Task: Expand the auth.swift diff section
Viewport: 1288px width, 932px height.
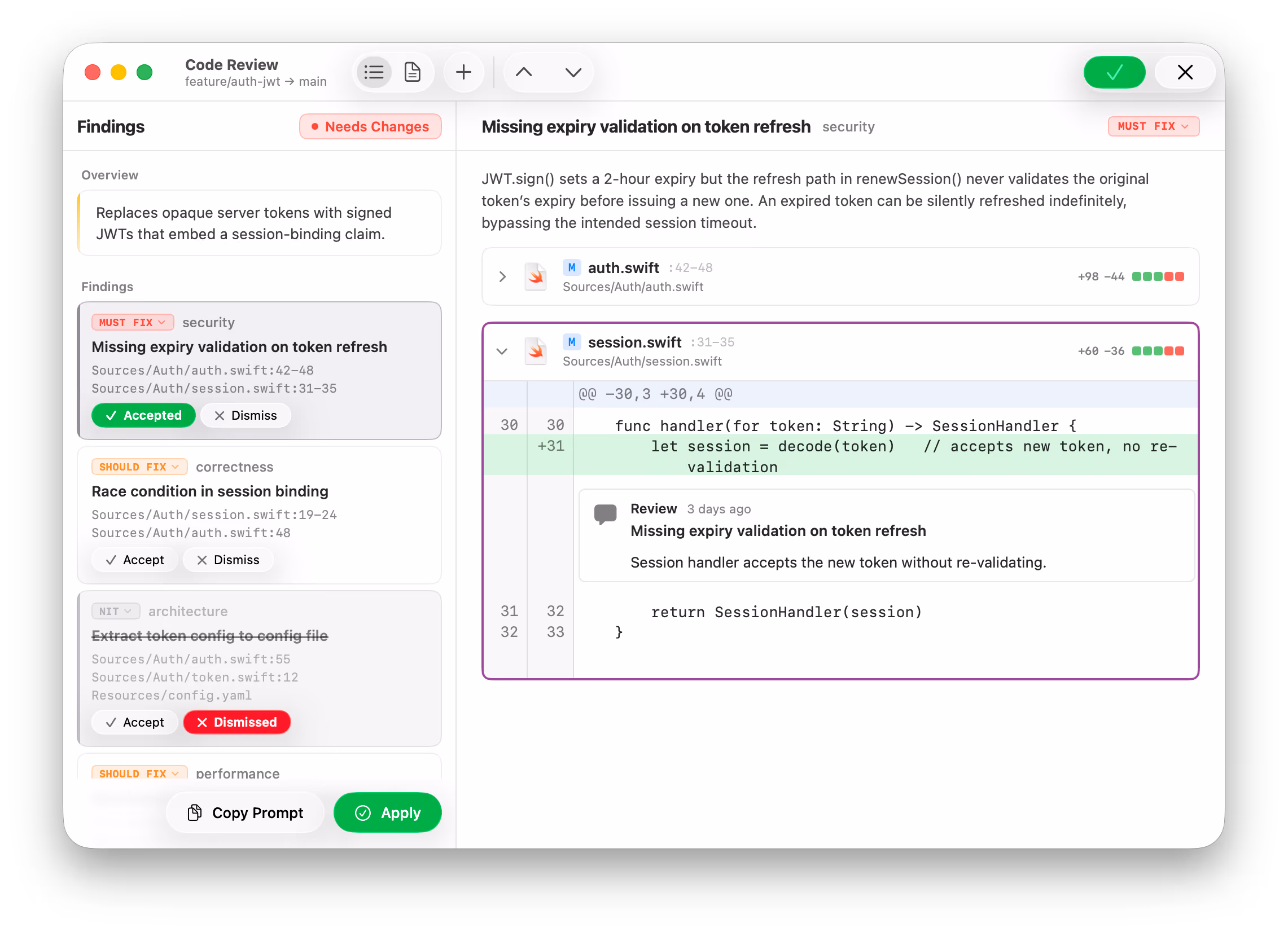Action: [x=502, y=276]
